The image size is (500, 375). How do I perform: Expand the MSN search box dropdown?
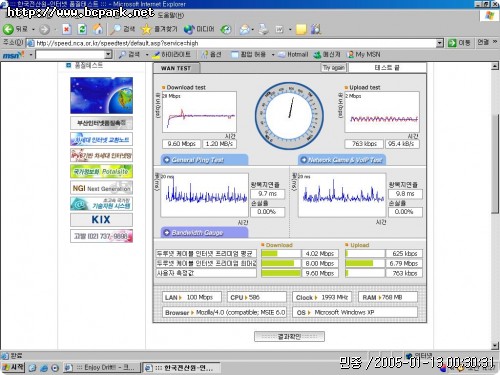point(108,54)
